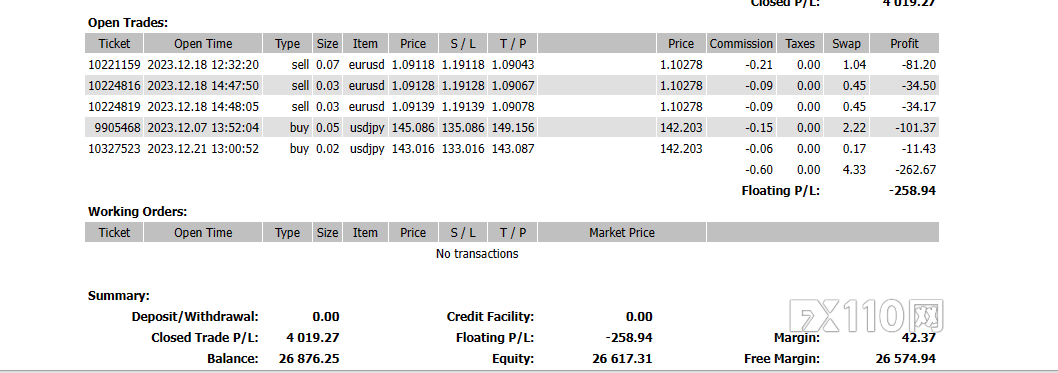The image size is (1058, 373).
Task: Select the Commission column header
Action: (x=741, y=44)
